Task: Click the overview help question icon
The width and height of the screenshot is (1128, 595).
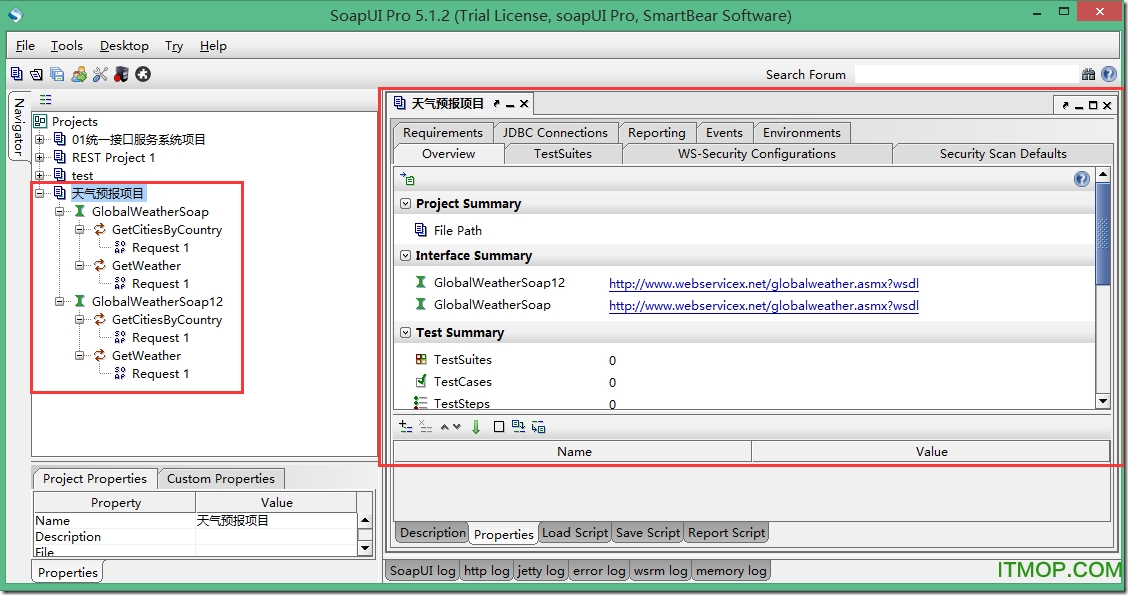Action: pos(1081,179)
